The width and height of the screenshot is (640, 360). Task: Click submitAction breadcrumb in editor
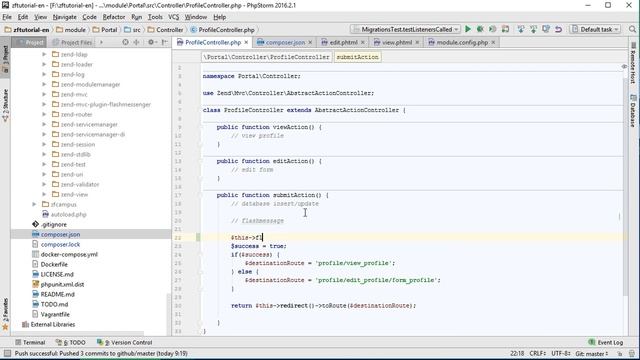(357, 57)
